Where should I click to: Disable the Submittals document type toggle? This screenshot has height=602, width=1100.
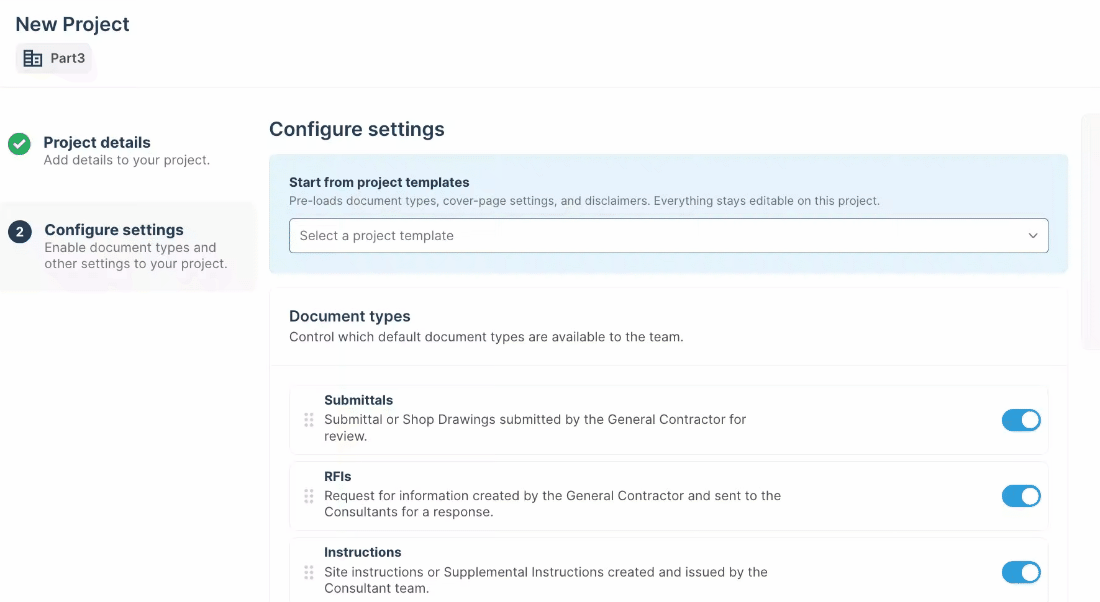pos(1021,420)
